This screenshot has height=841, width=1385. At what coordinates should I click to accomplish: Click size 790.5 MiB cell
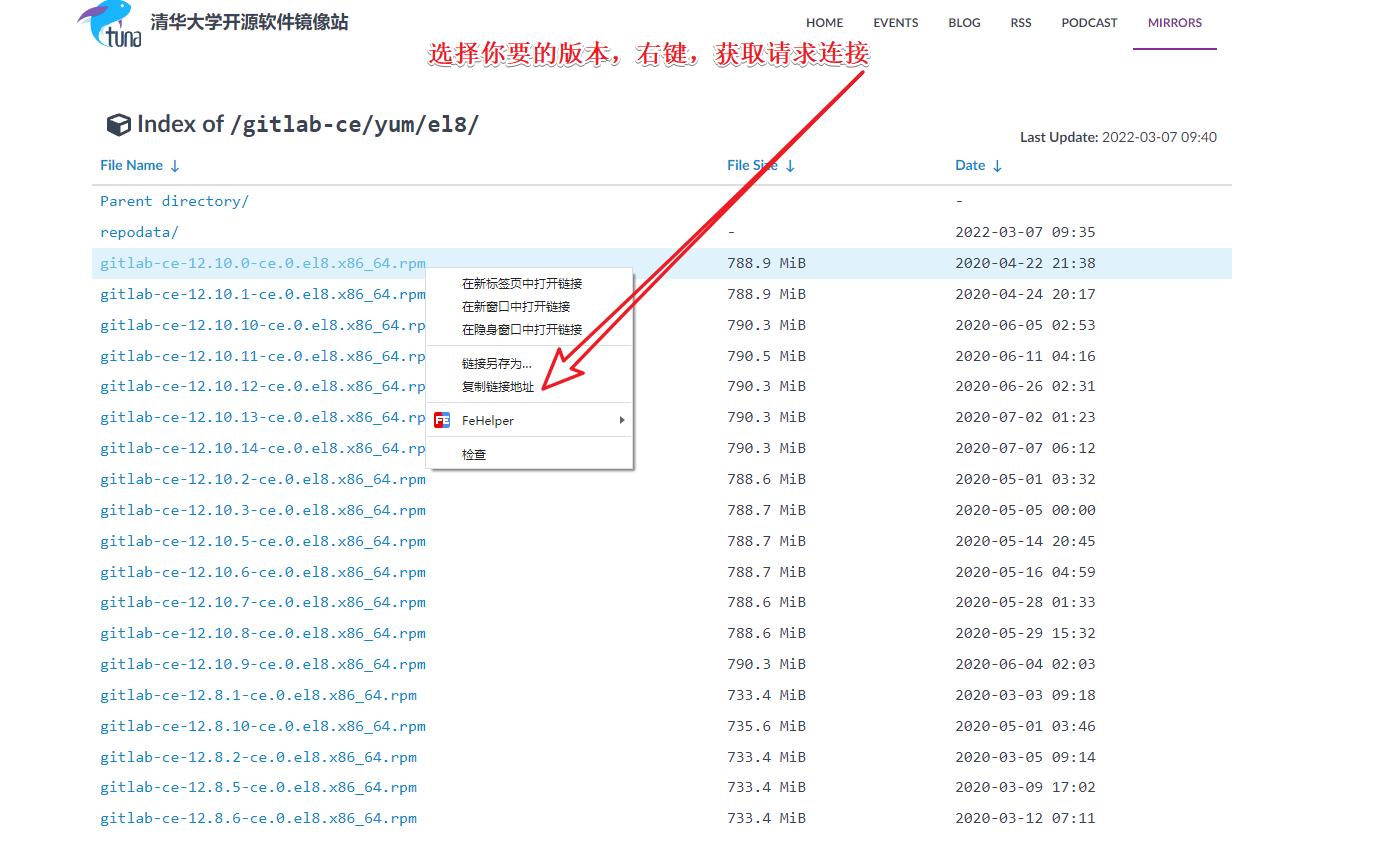point(766,356)
